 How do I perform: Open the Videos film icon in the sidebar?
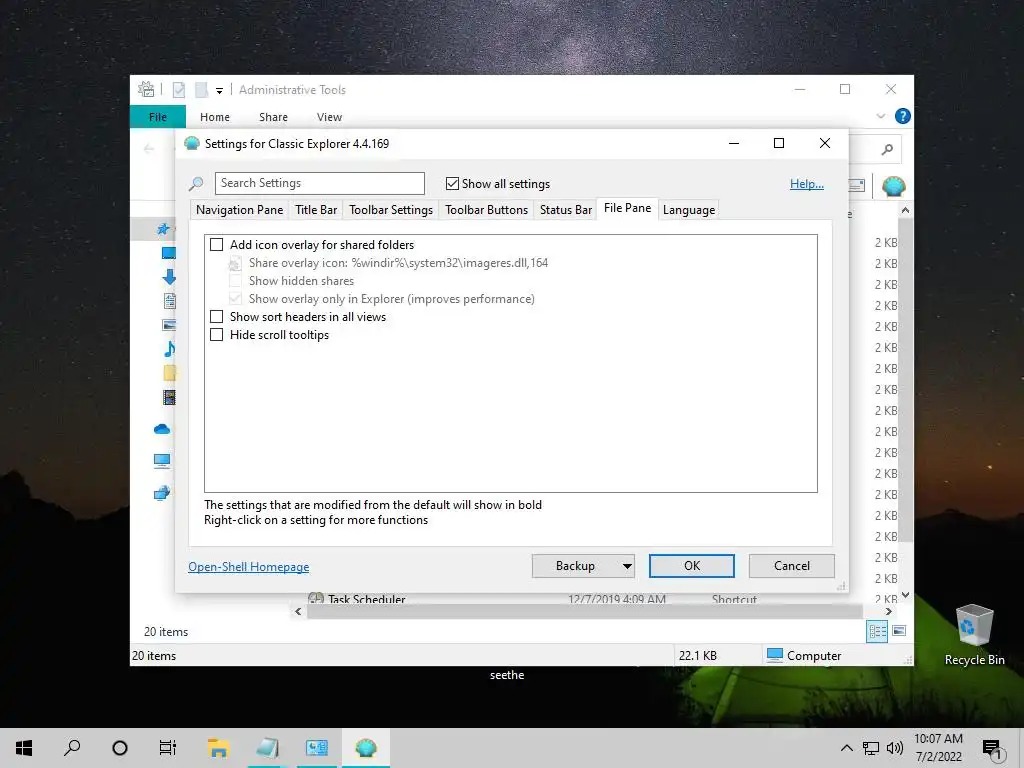tap(169, 397)
